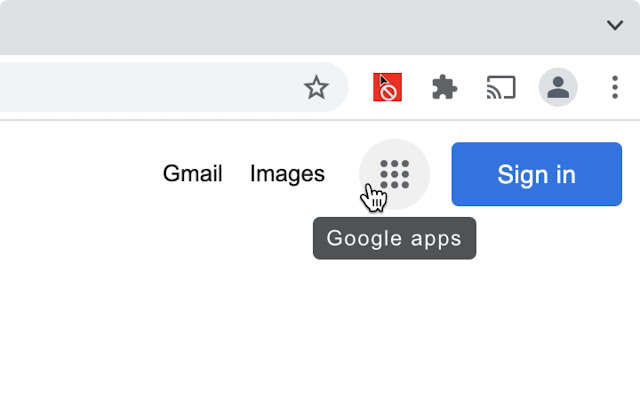The width and height of the screenshot is (640, 400).
Task: Go to Google Images link
Action: (x=287, y=174)
